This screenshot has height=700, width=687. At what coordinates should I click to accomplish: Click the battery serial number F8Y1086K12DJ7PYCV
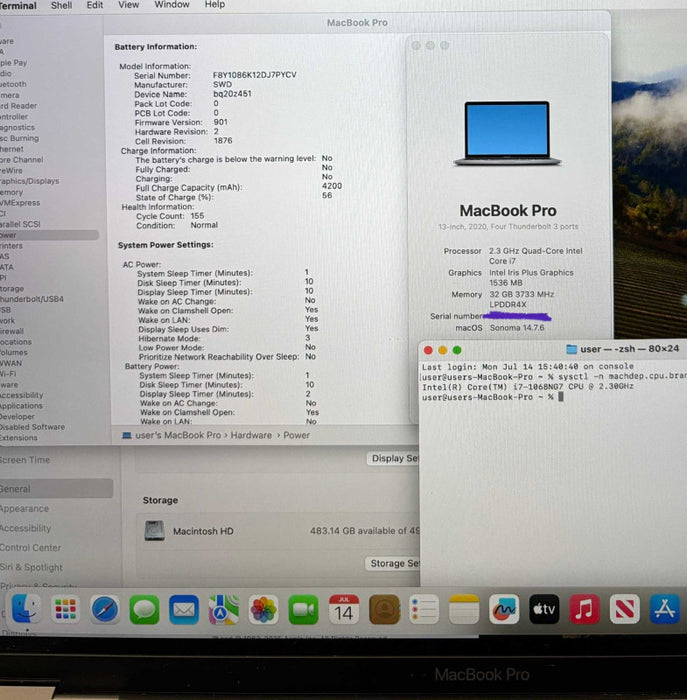click(254, 75)
